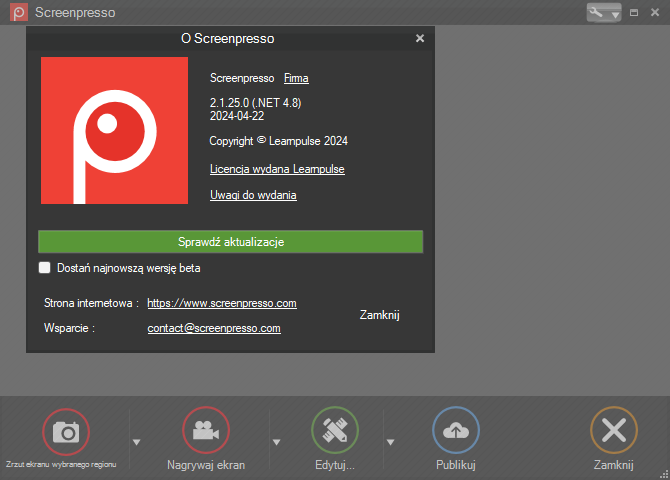Open the wrench settings menu
670x480 pixels.
(x=604, y=12)
